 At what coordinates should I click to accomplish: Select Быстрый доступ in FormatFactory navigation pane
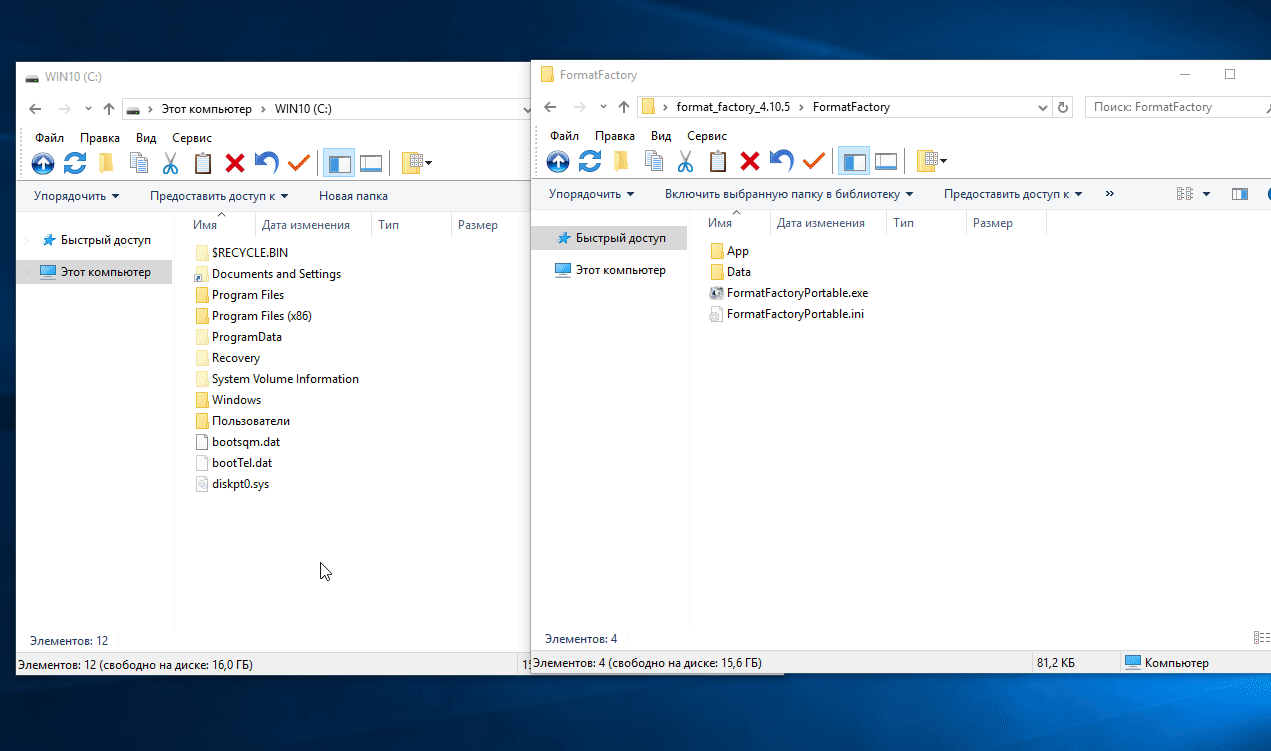(x=610, y=238)
